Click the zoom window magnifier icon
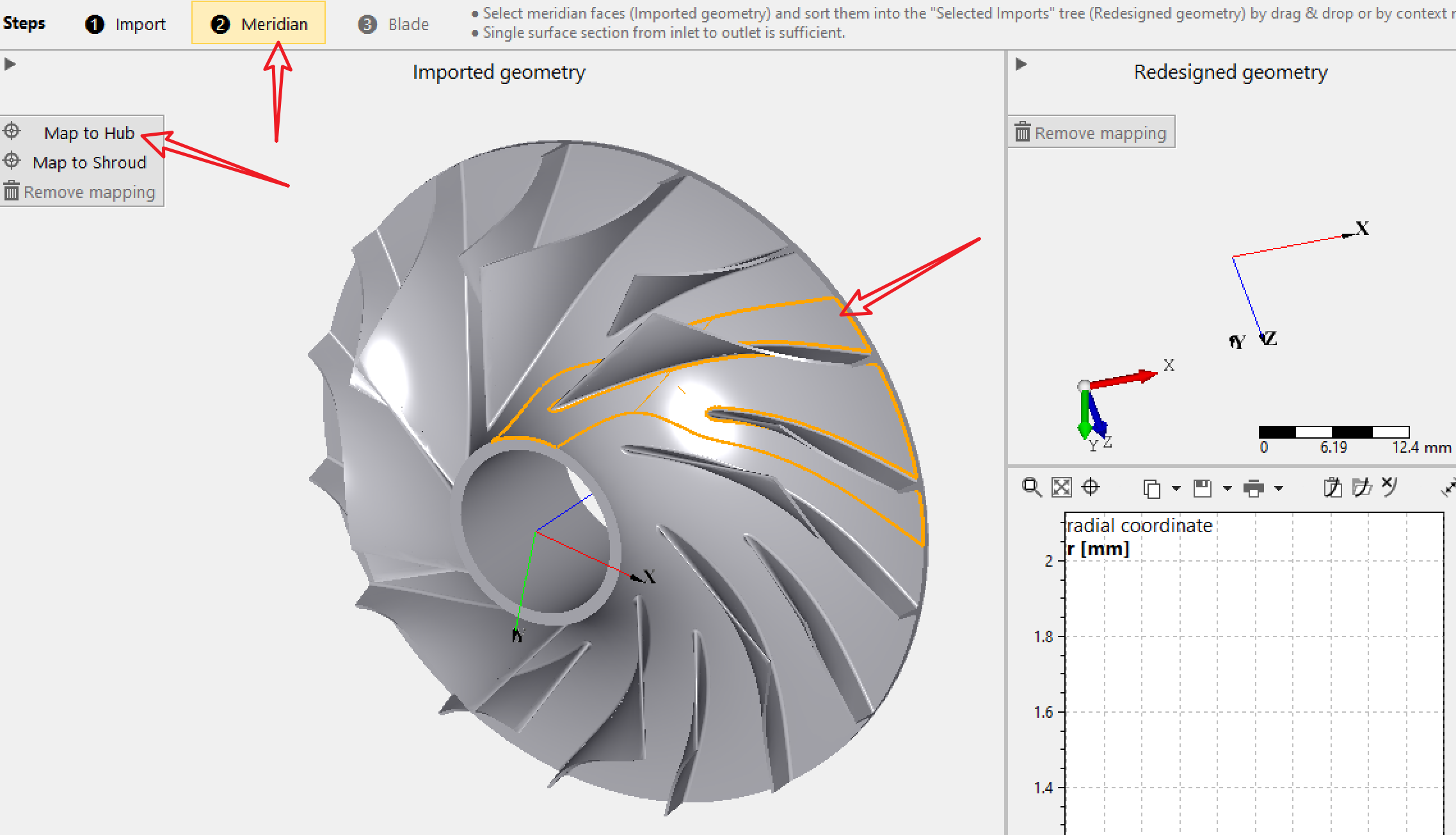Viewport: 1456px width, 835px height. 1031,487
